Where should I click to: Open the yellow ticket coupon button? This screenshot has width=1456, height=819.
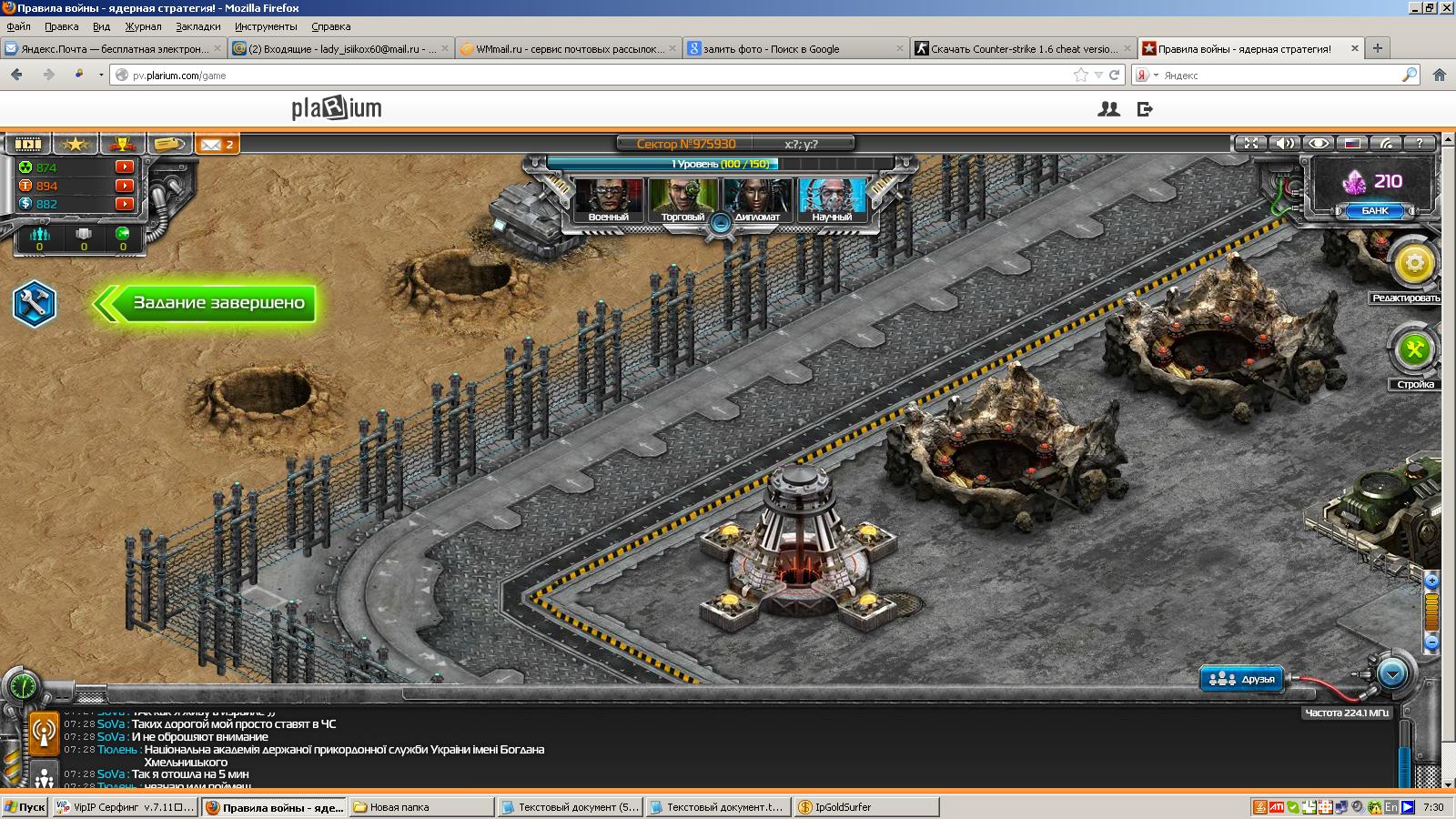169,144
